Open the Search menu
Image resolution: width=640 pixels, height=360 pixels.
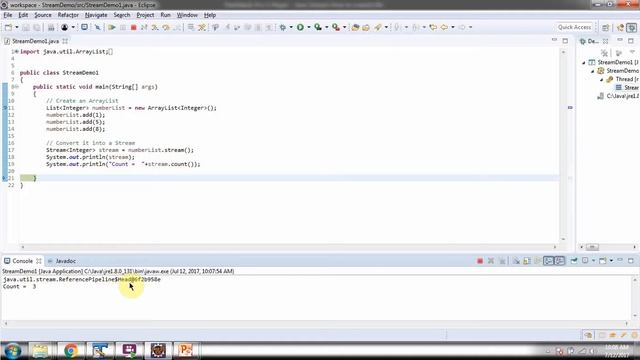[122, 15]
